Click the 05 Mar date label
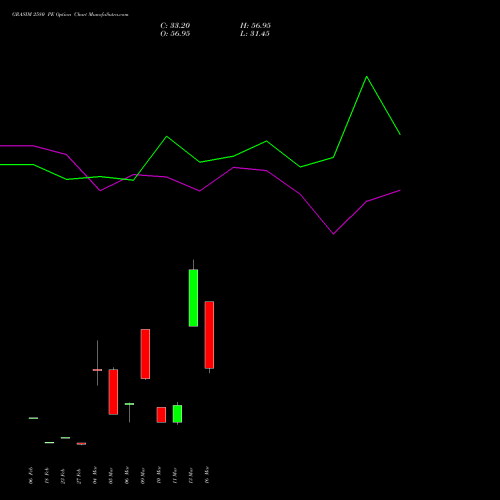500x500 pixels. click(x=111, y=475)
